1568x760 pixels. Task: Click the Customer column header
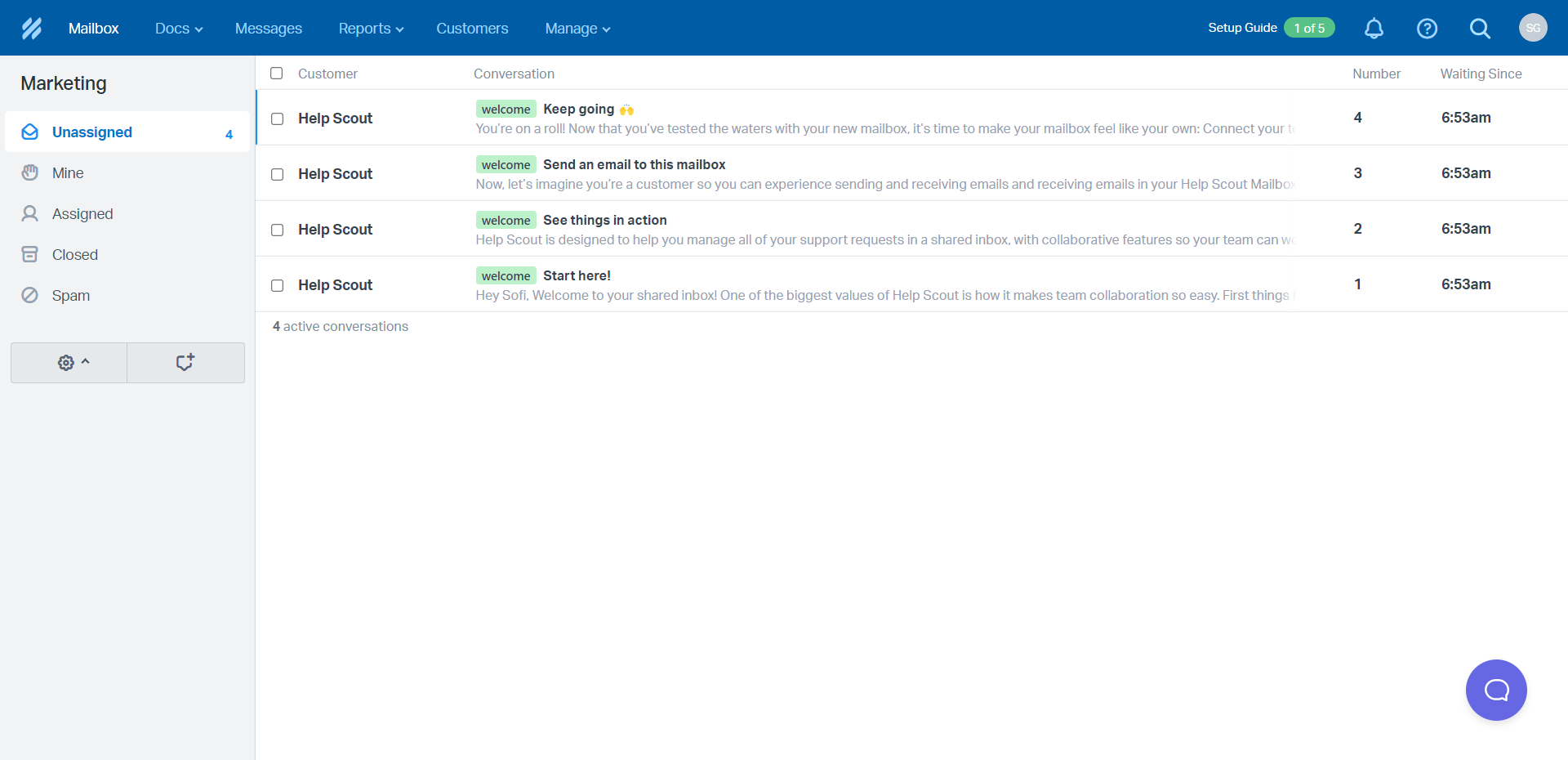[x=327, y=74]
